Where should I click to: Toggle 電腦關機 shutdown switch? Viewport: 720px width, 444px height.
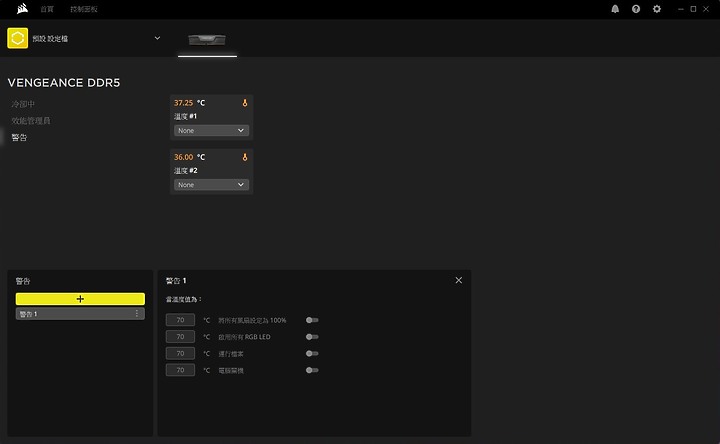click(x=312, y=370)
